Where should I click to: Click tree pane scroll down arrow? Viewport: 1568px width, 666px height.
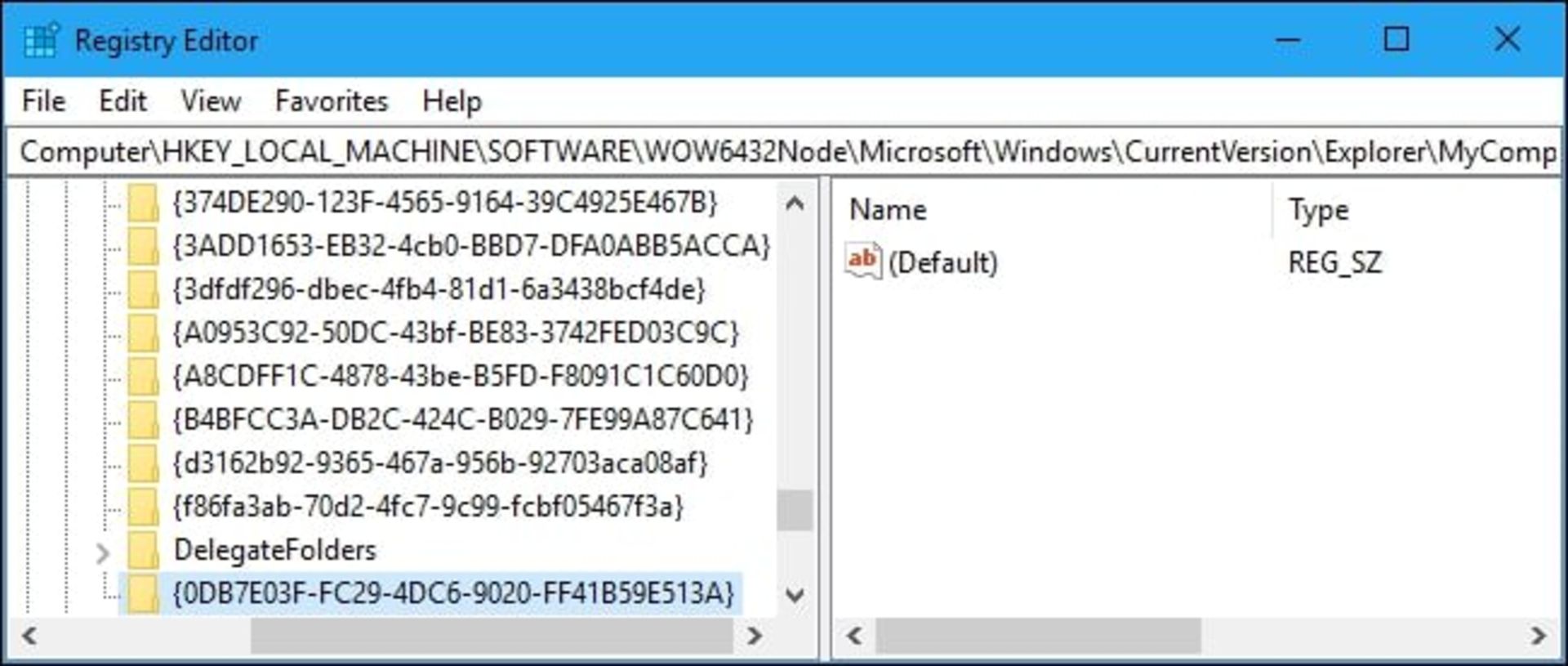795,595
